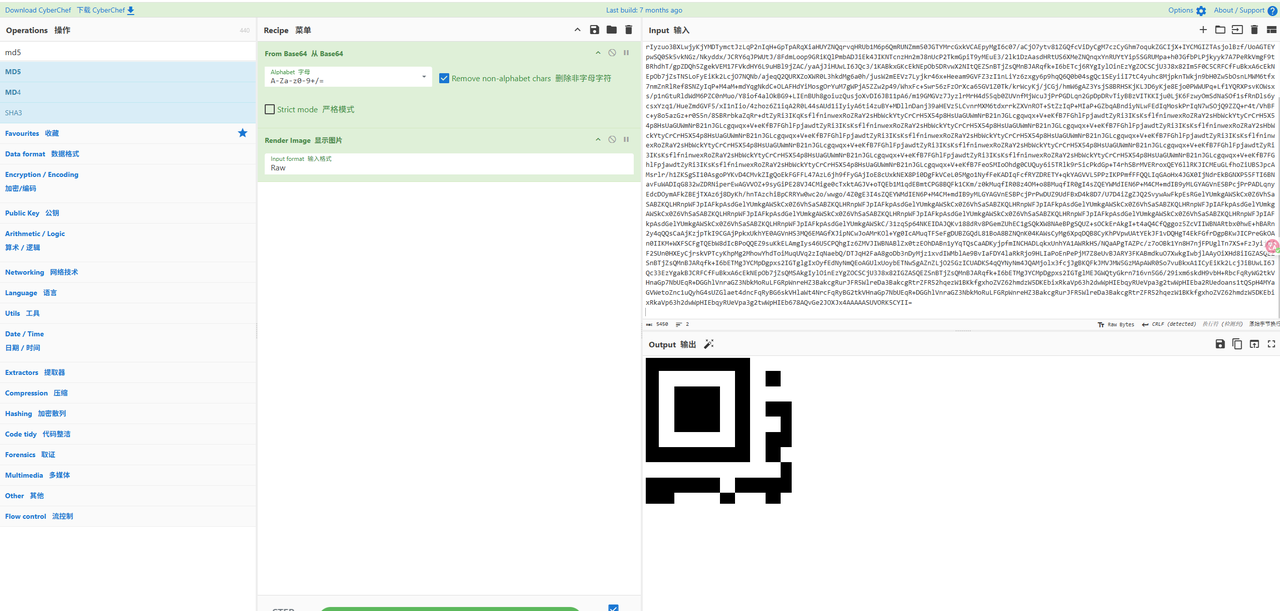
Task: Click the Step button
Action: click(284, 608)
